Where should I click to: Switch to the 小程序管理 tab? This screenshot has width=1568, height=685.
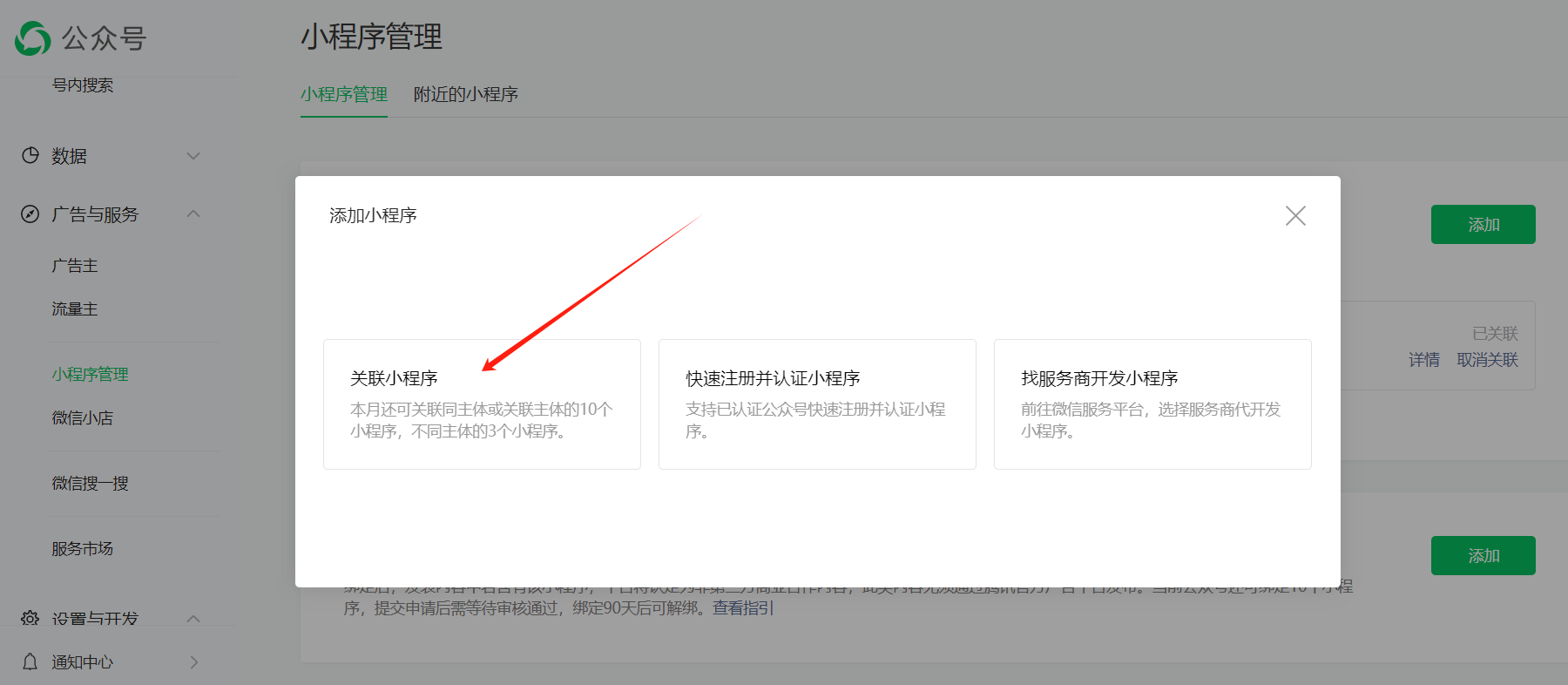click(344, 94)
